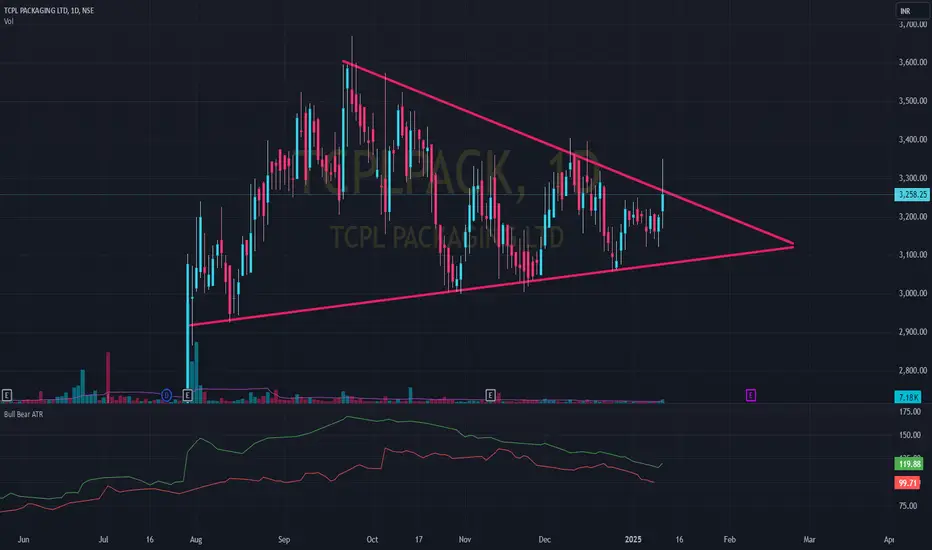
Task: Click the 3,000.00 price axis label
Action: 912,293
